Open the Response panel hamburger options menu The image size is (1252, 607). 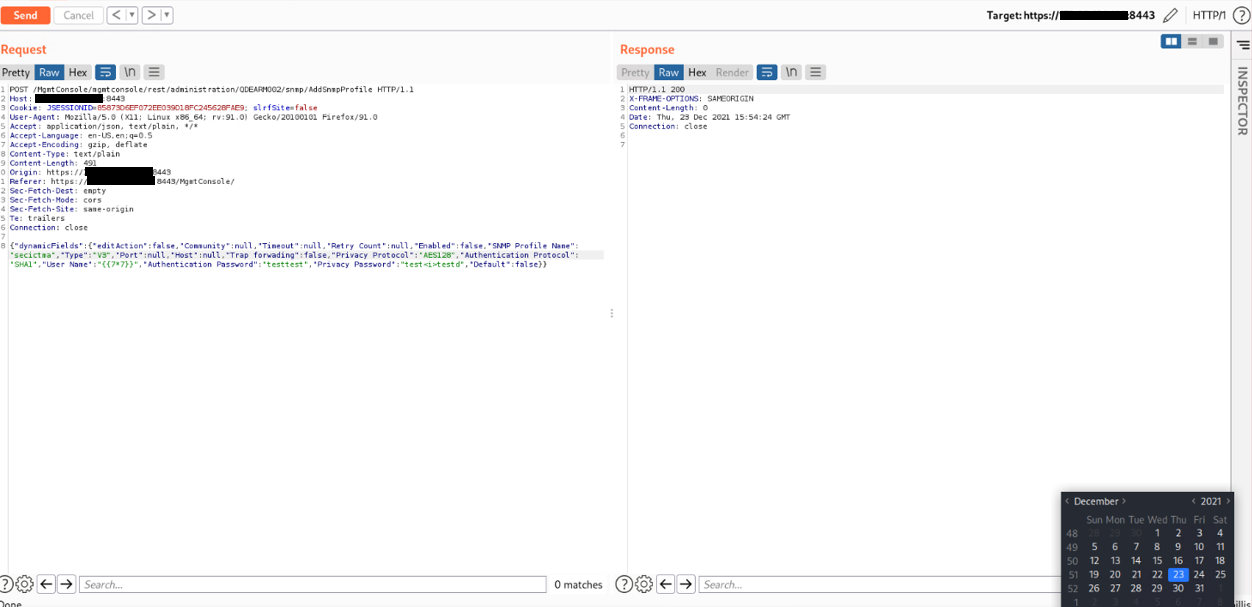[815, 72]
